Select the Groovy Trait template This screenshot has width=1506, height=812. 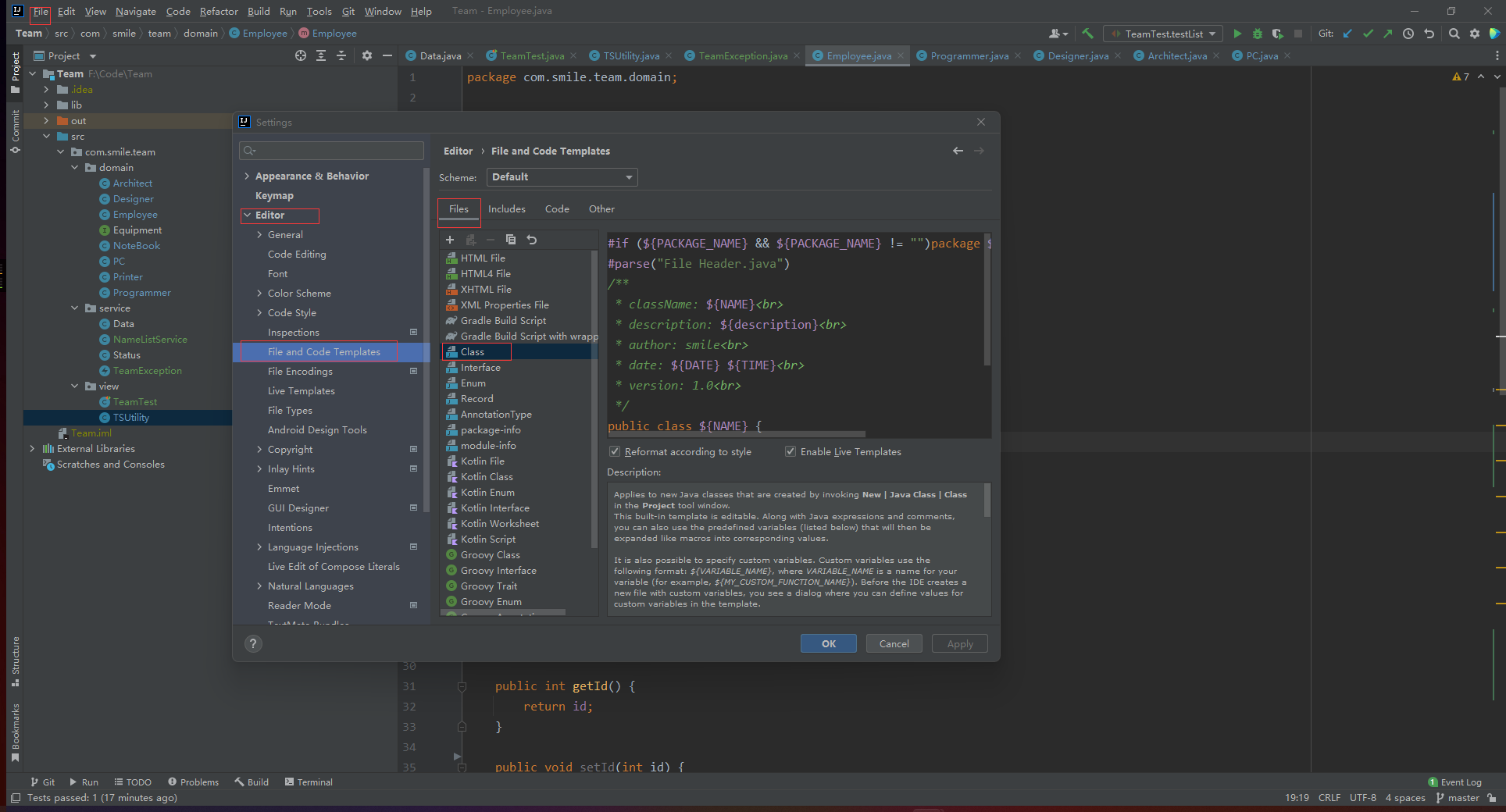(489, 586)
